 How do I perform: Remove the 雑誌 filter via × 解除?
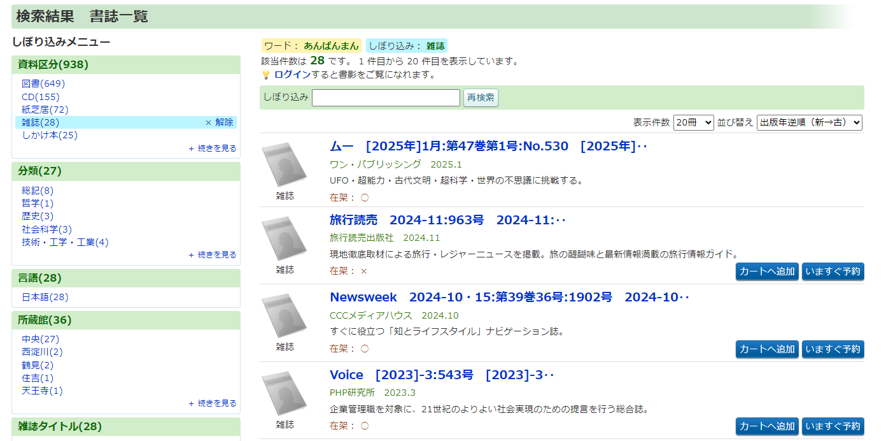pyautogui.click(x=219, y=122)
